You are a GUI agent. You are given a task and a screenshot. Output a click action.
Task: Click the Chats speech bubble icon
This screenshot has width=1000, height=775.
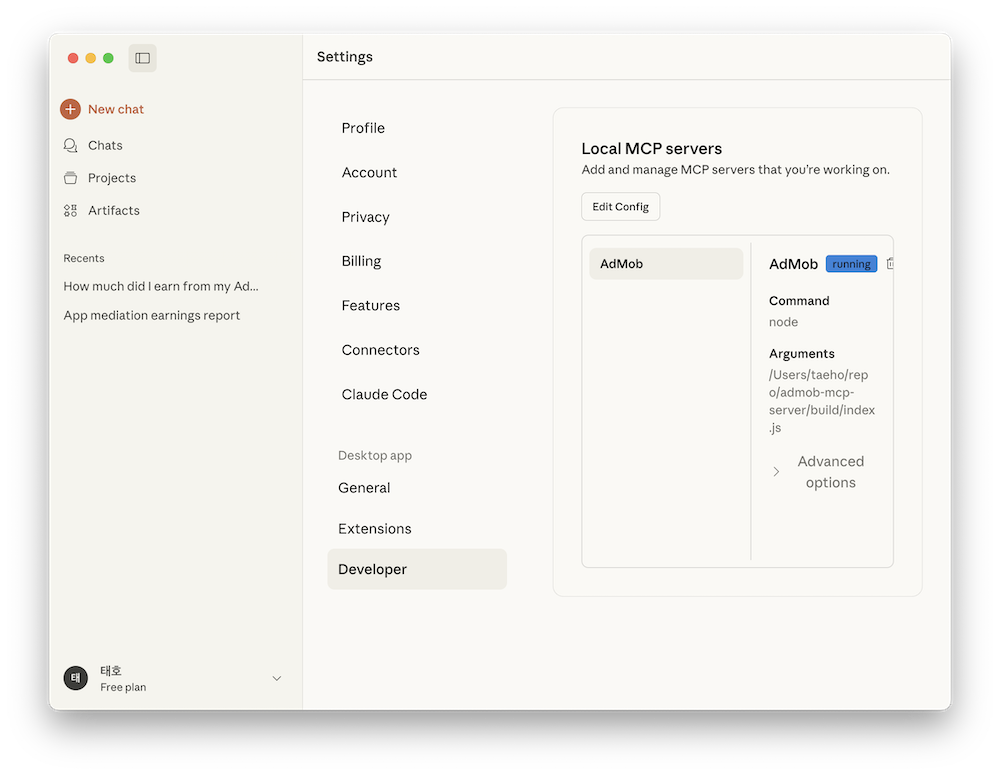click(x=70, y=145)
